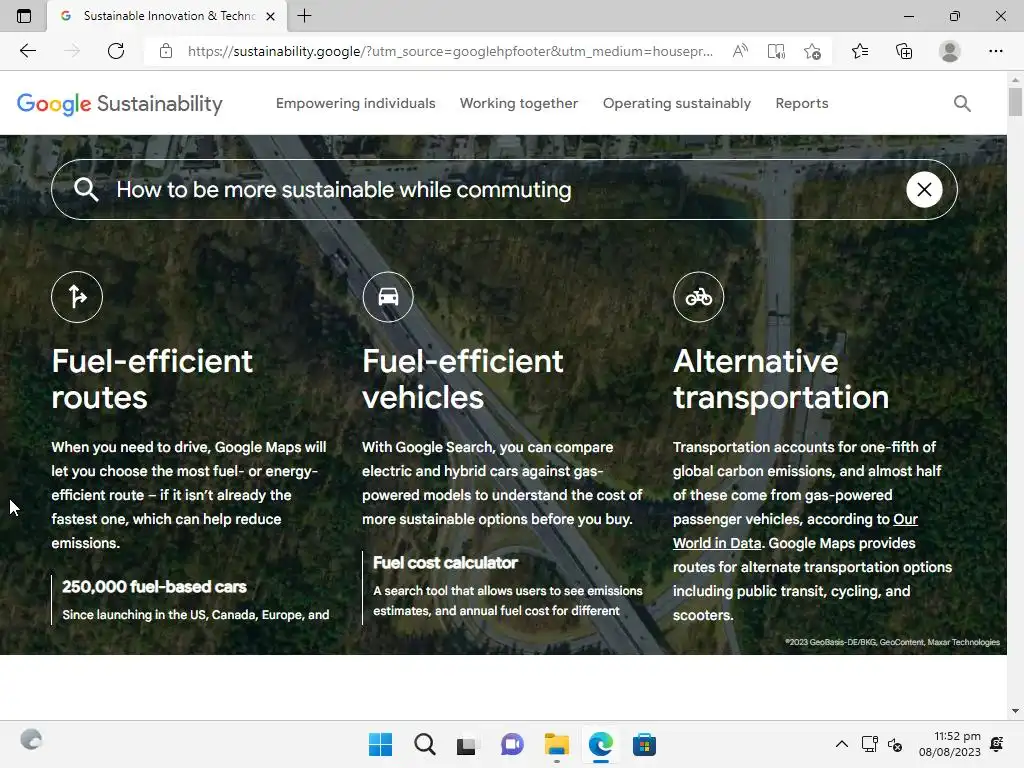Click the Fuel-efficient vehicles heading
The width and height of the screenshot is (1024, 768).
[x=462, y=379]
